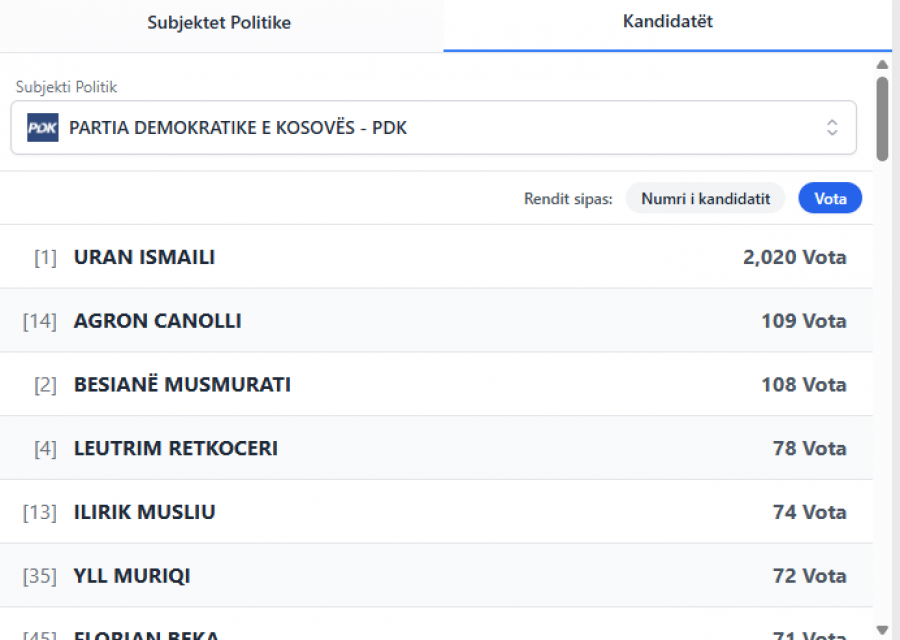Click the Rendit sipas label
The height and width of the screenshot is (640, 900).
[x=567, y=199]
